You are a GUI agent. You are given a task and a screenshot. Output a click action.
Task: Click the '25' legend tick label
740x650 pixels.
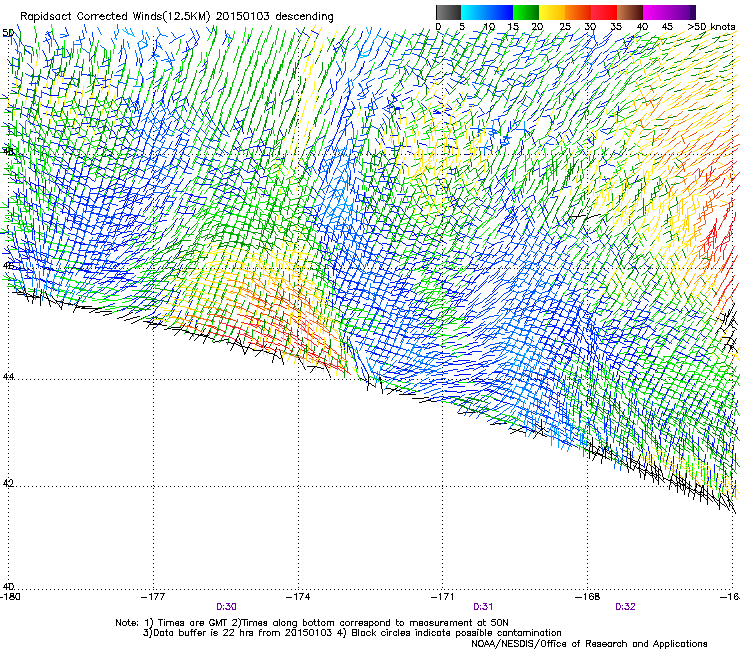click(x=565, y=27)
